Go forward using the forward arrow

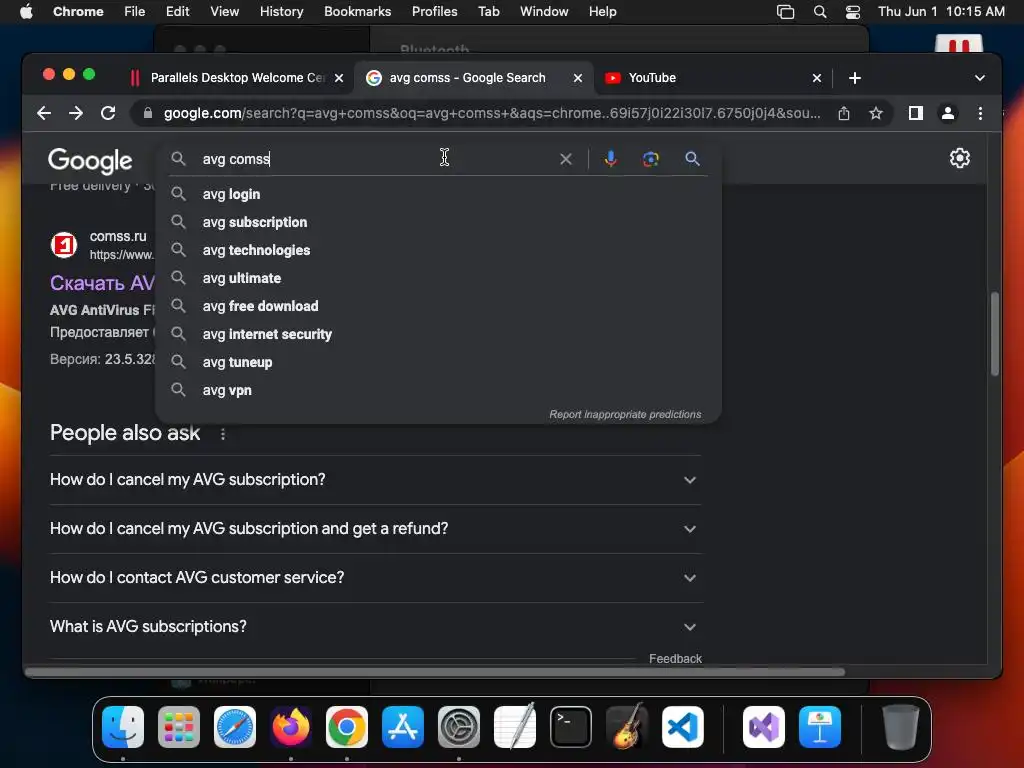point(76,113)
